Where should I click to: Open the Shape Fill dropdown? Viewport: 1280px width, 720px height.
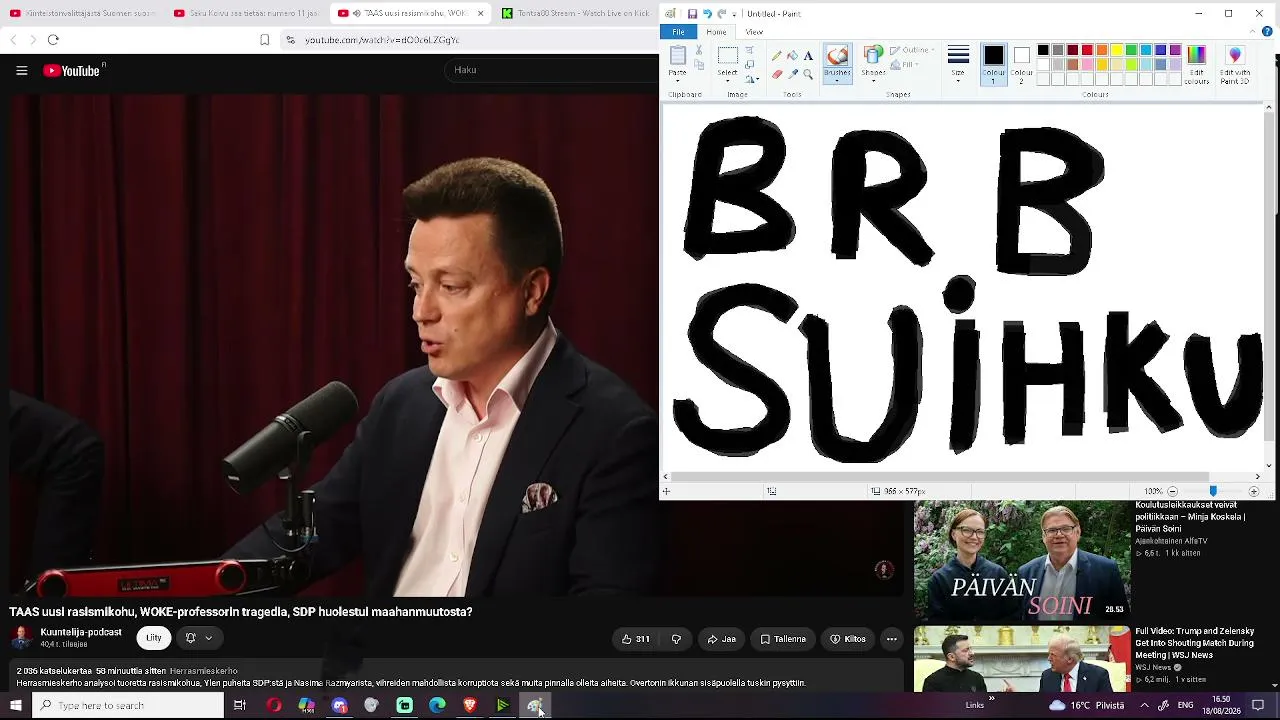point(904,65)
